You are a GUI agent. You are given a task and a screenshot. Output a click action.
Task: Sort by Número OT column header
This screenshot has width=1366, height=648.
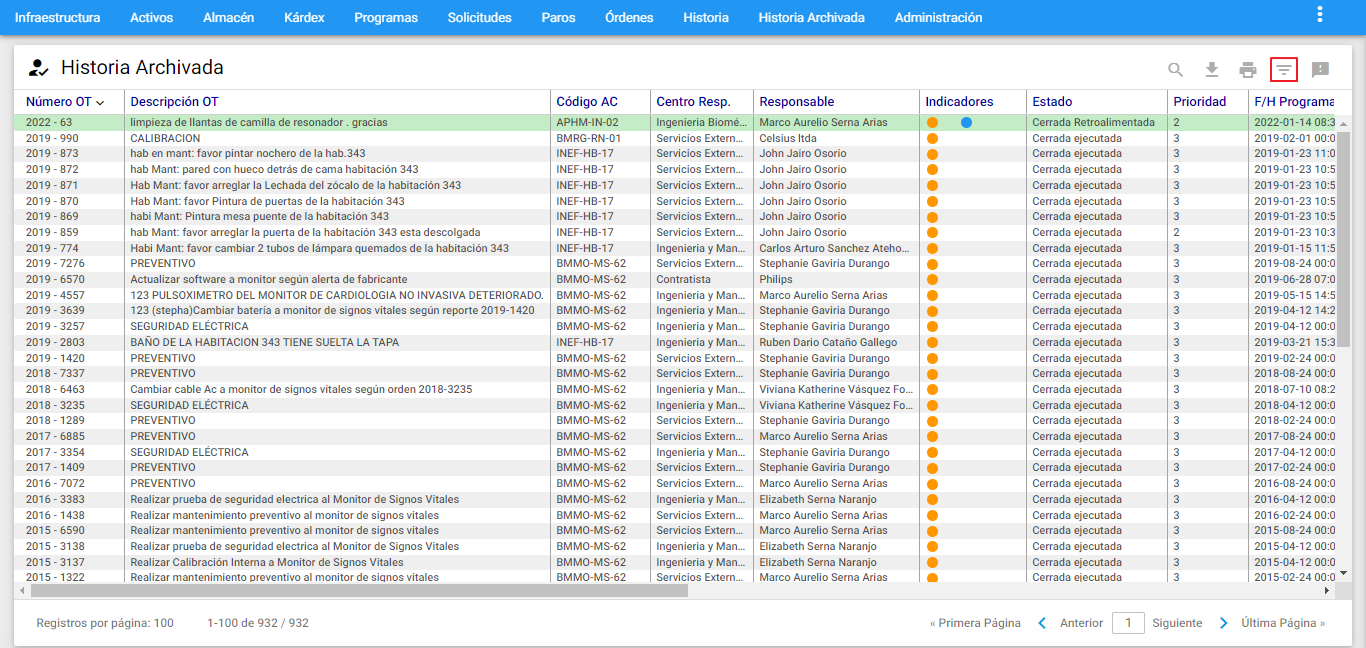[65, 102]
